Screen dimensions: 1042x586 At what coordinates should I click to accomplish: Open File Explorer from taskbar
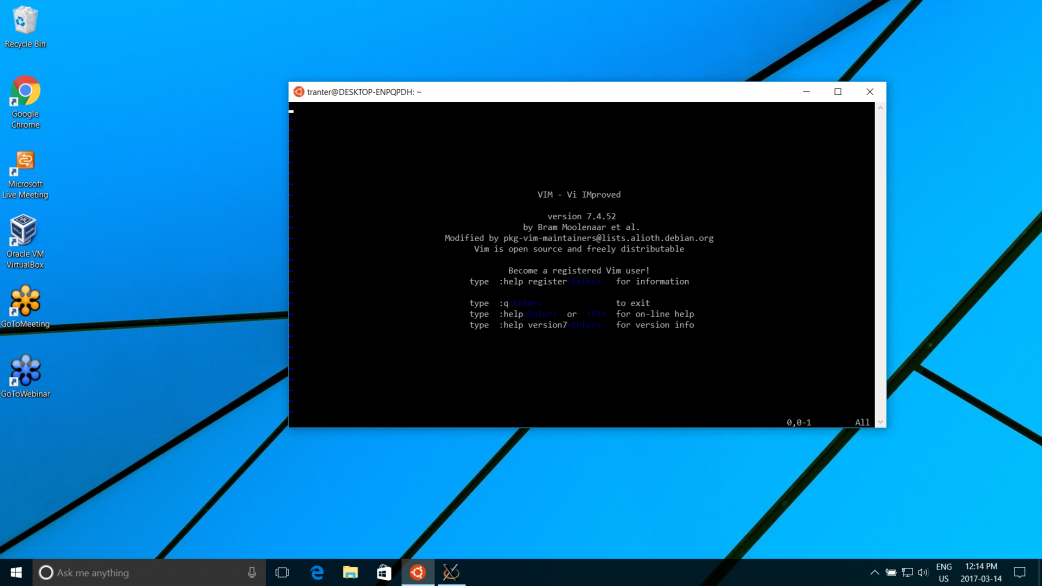click(350, 573)
